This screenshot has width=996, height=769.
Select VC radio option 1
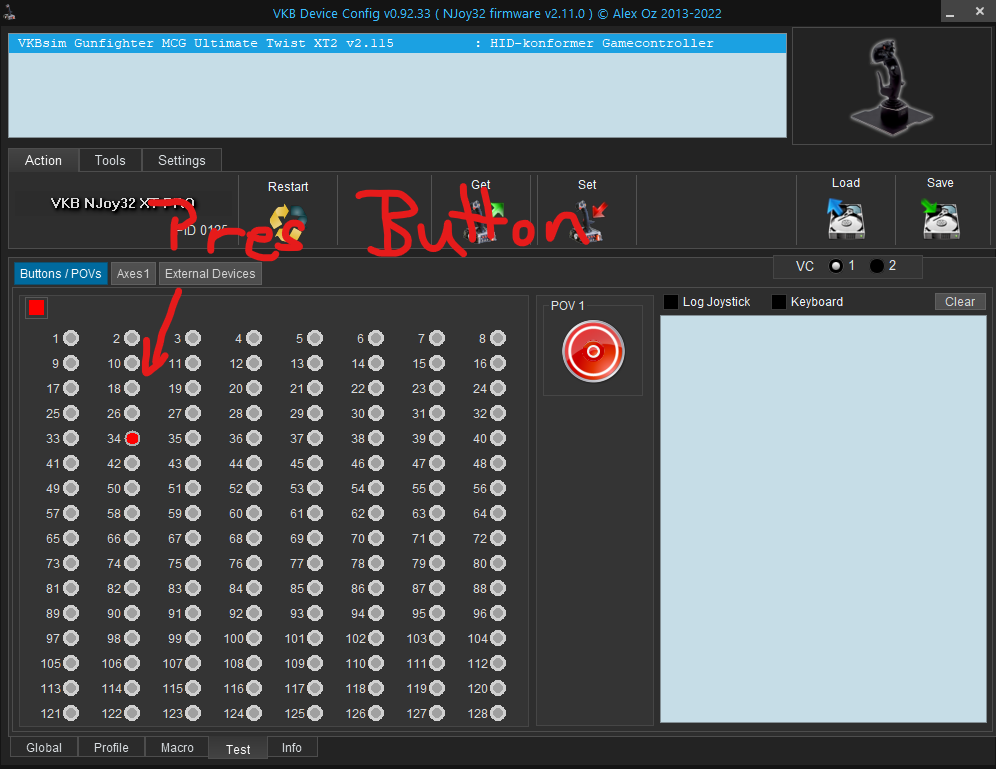click(836, 266)
